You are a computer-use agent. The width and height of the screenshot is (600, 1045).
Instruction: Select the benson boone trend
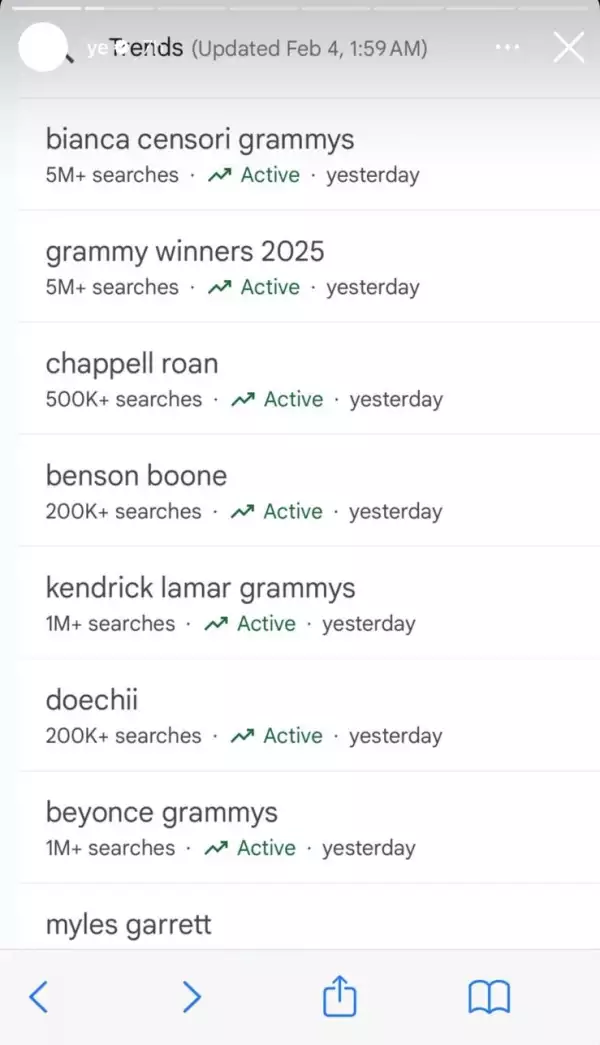click(x=136, y=475)
